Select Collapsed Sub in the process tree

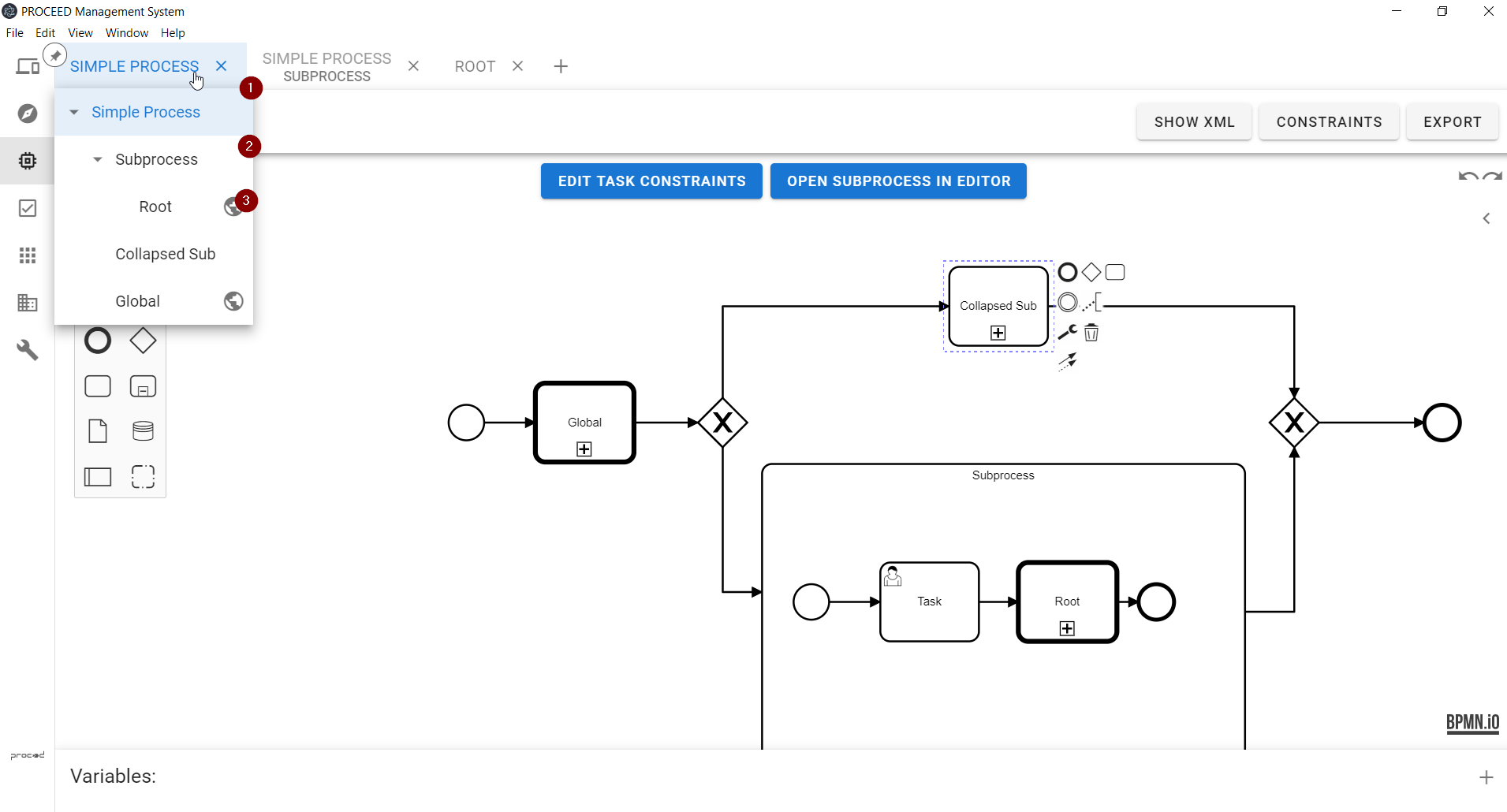[x=166, y=254]
